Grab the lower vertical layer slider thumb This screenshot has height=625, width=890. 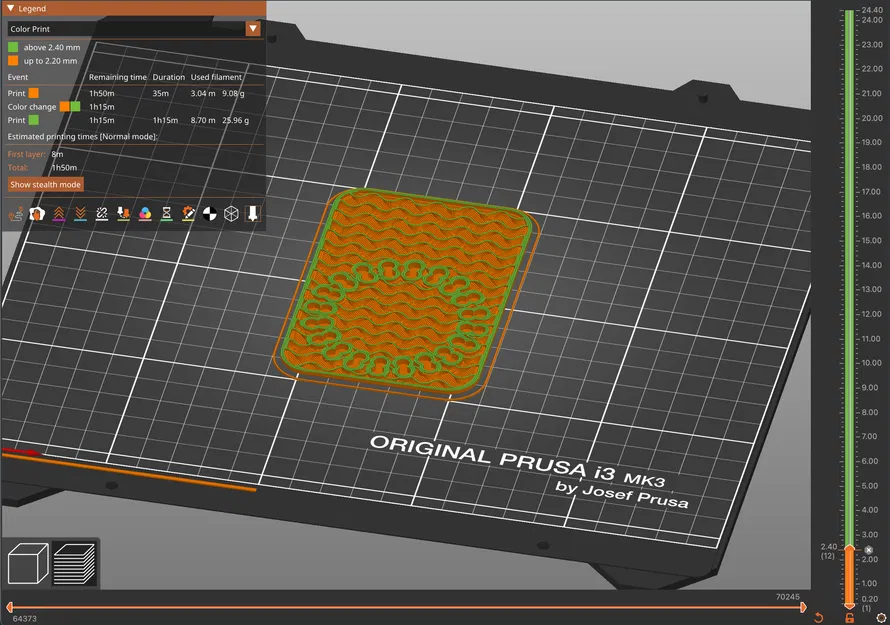click(850, 605)
